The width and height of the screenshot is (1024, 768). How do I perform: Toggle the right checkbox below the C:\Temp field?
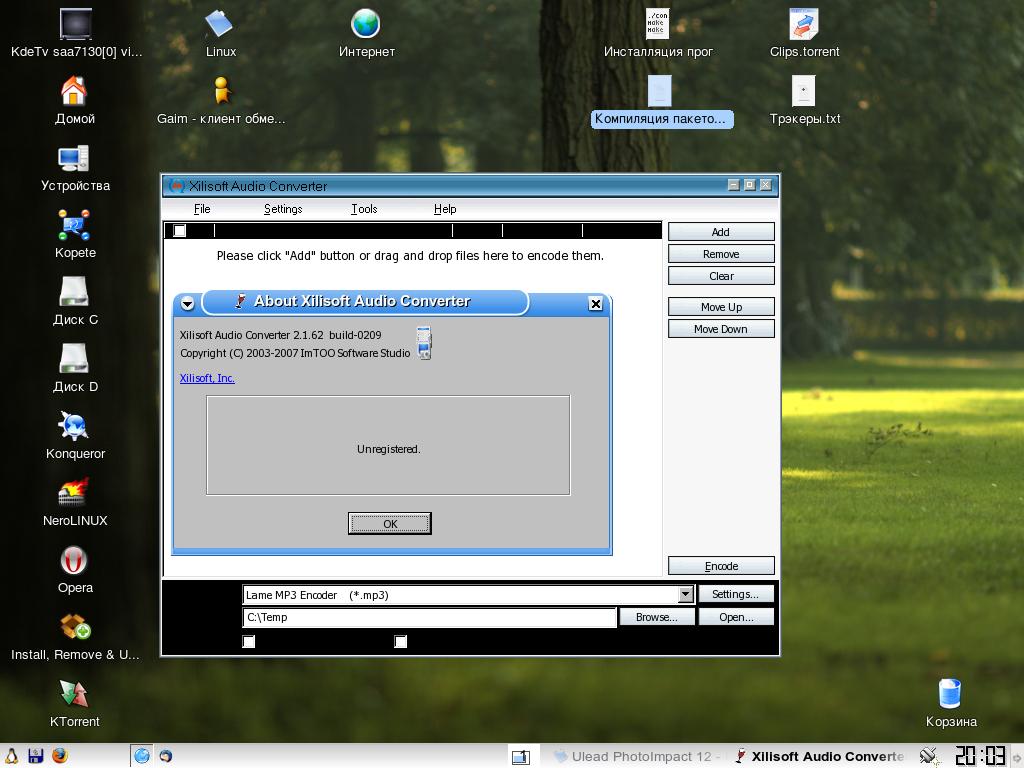point(401,642)
